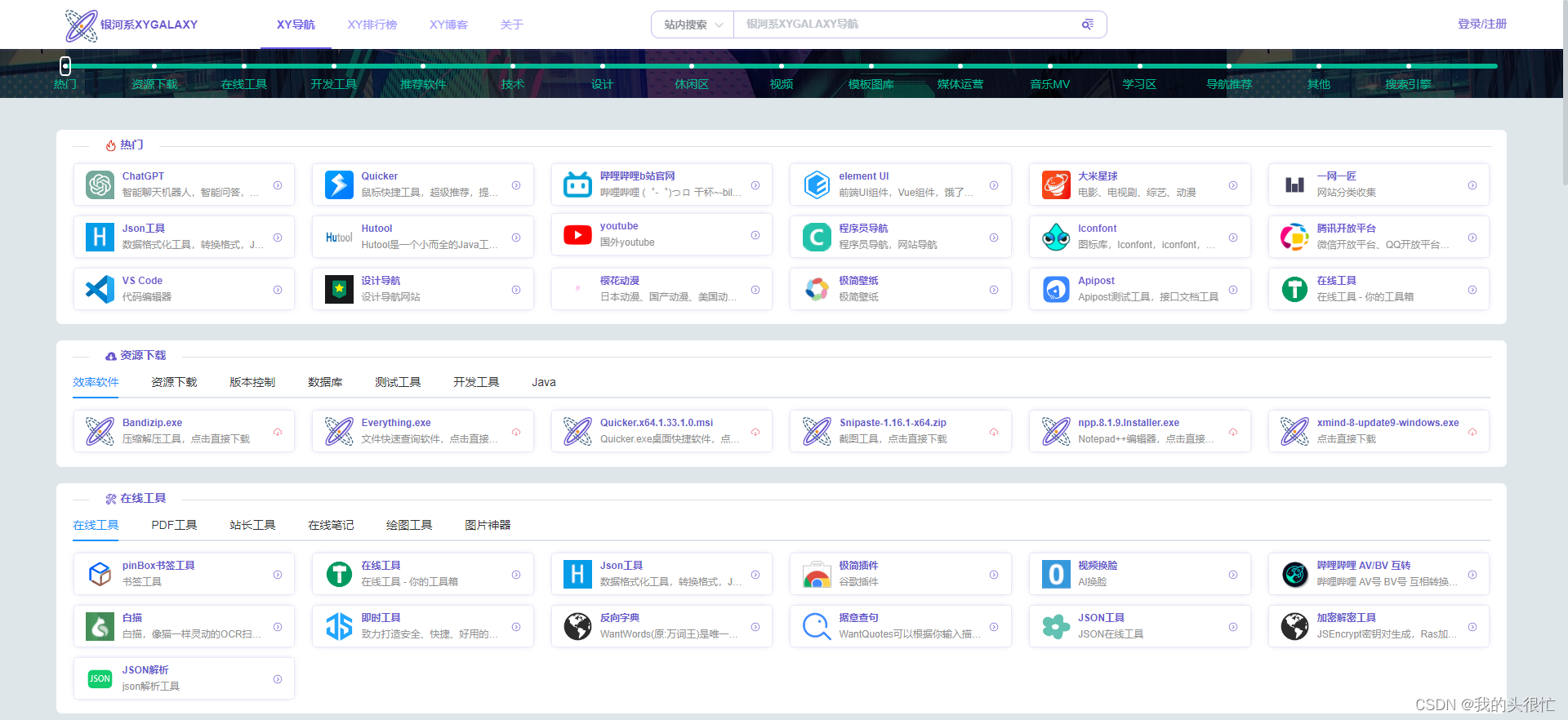
Task: Jump to 搜索引擎 on the timeline bar
Action: (x=1408, y=84)
